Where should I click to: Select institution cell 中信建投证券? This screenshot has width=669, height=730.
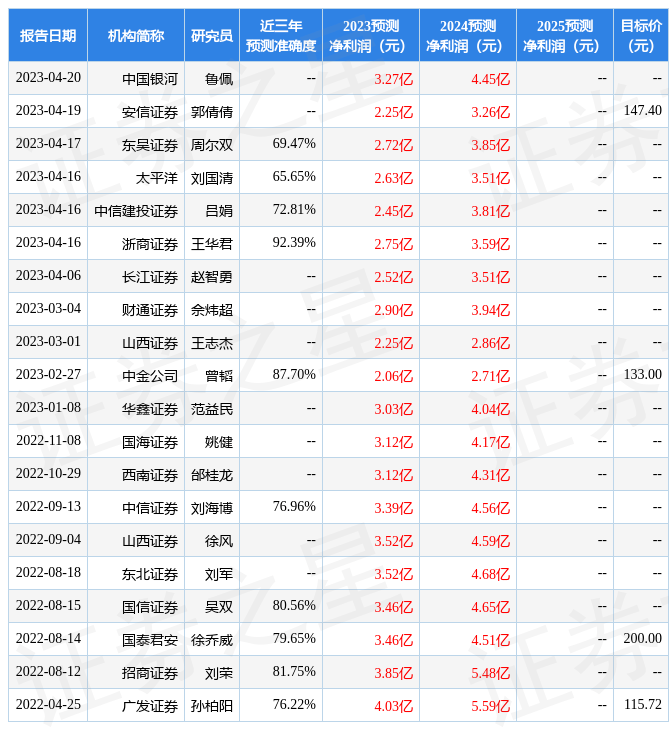(x=136, y=211)
